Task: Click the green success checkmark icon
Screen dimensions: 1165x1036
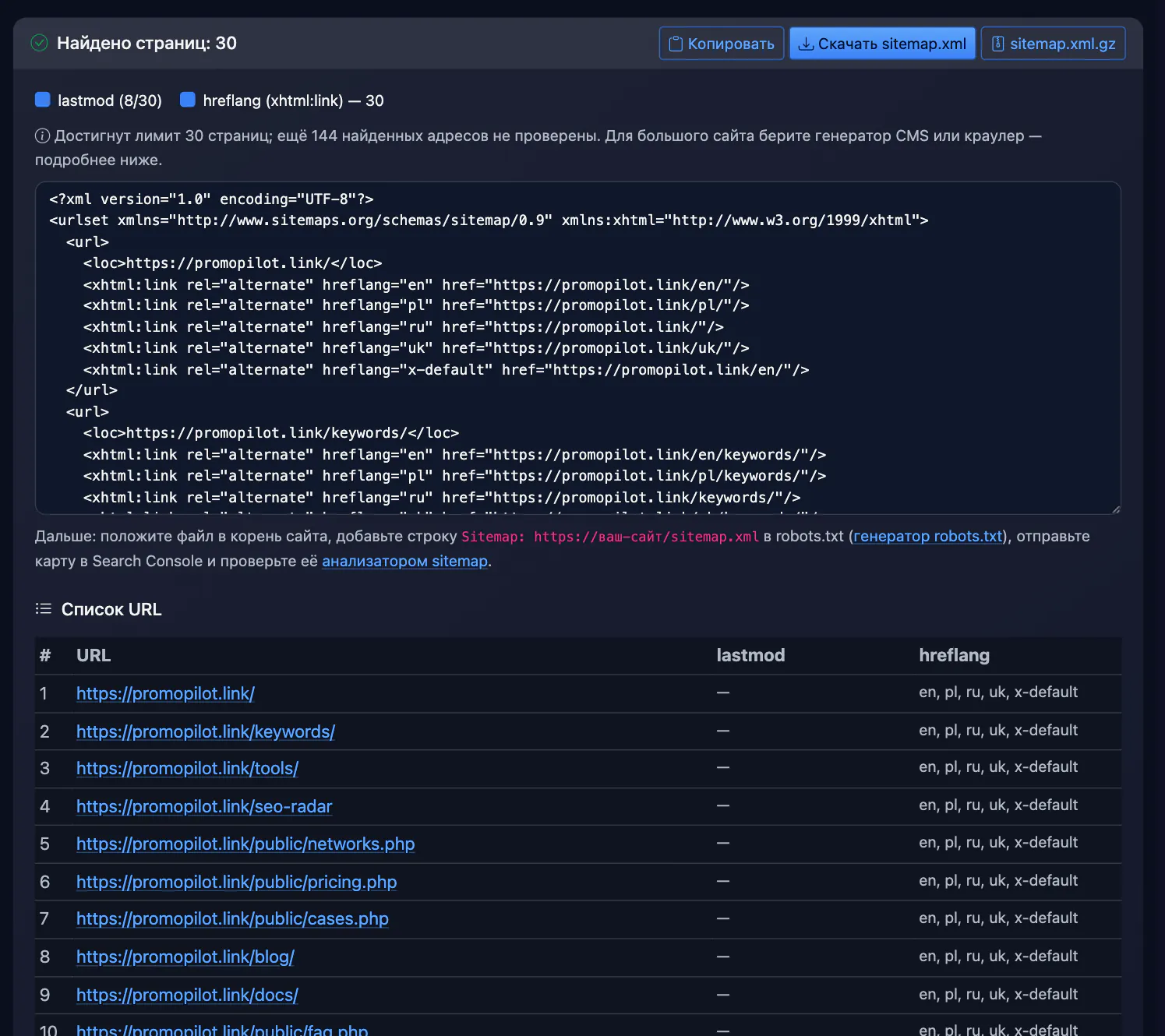Action: (x=39, y=43)
